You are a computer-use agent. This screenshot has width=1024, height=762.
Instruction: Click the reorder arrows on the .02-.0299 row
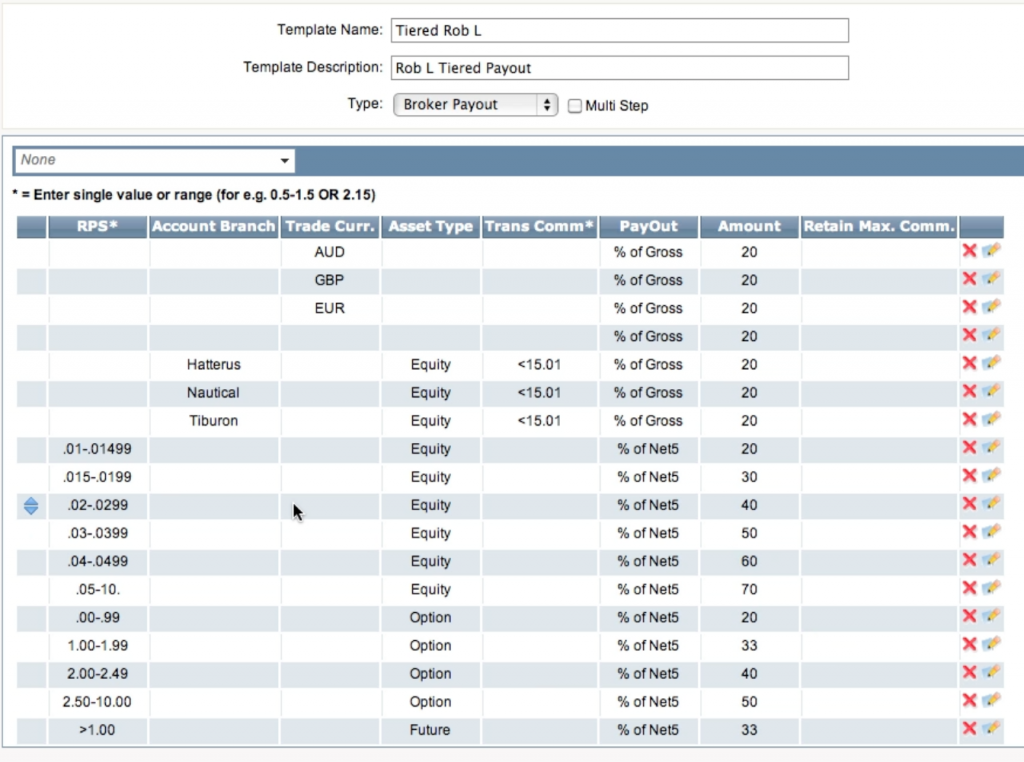[30, 505]
